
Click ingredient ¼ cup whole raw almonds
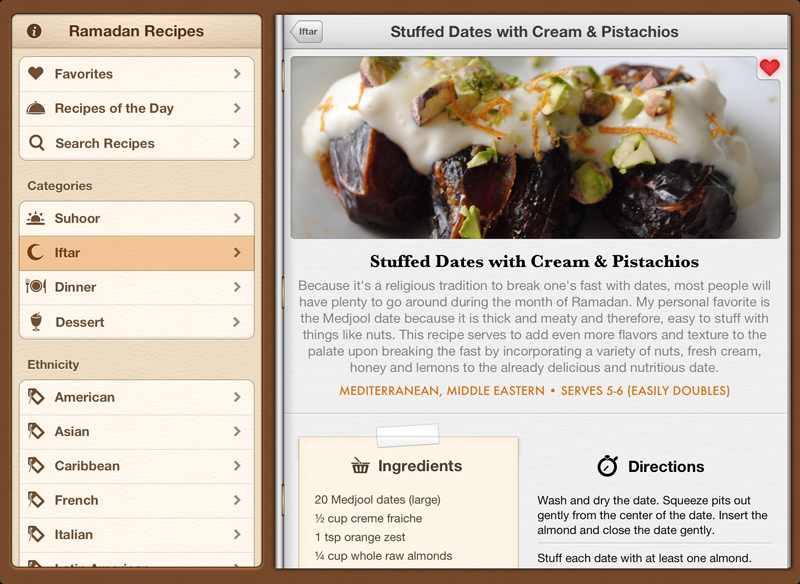(x=383, y=555)
